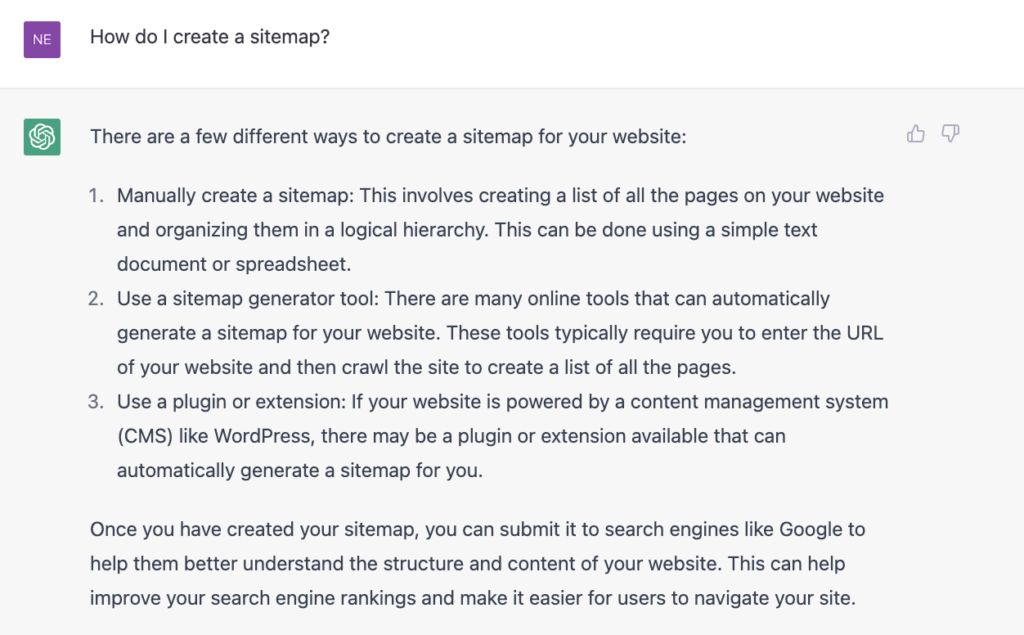Click the purple NE user avatar
The image size is (1024, 635).
(42, 39)
